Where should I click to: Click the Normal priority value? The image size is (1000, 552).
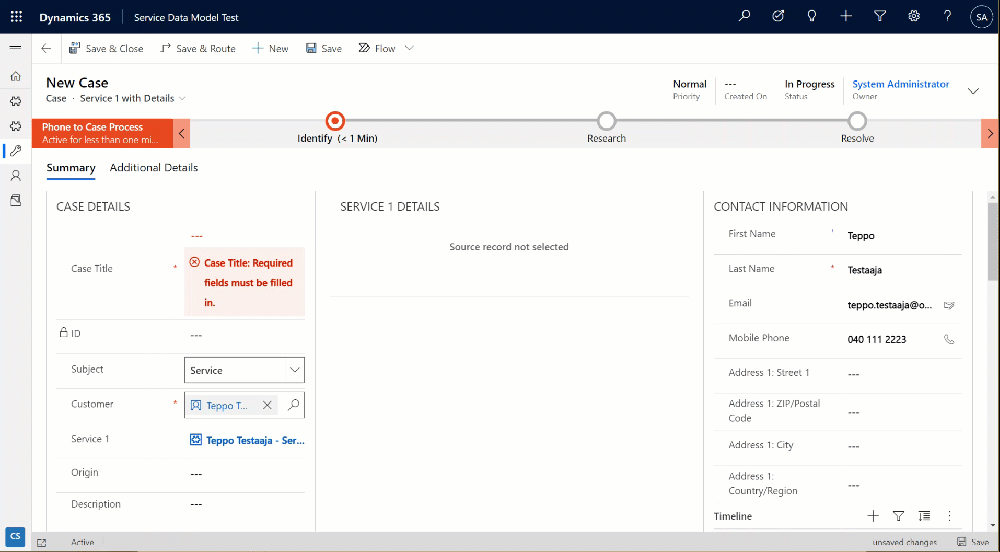[689, 84]
